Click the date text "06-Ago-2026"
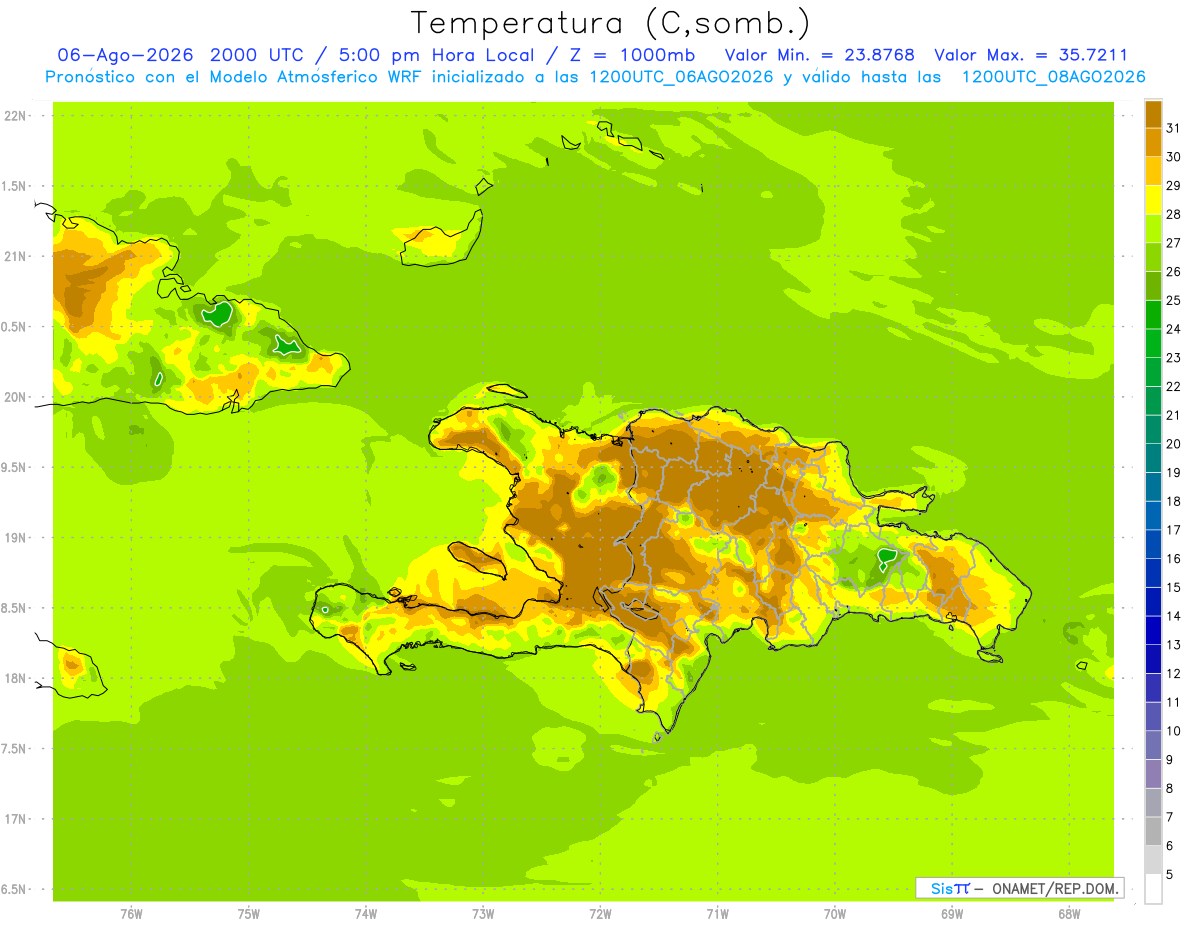 (126, 55)
